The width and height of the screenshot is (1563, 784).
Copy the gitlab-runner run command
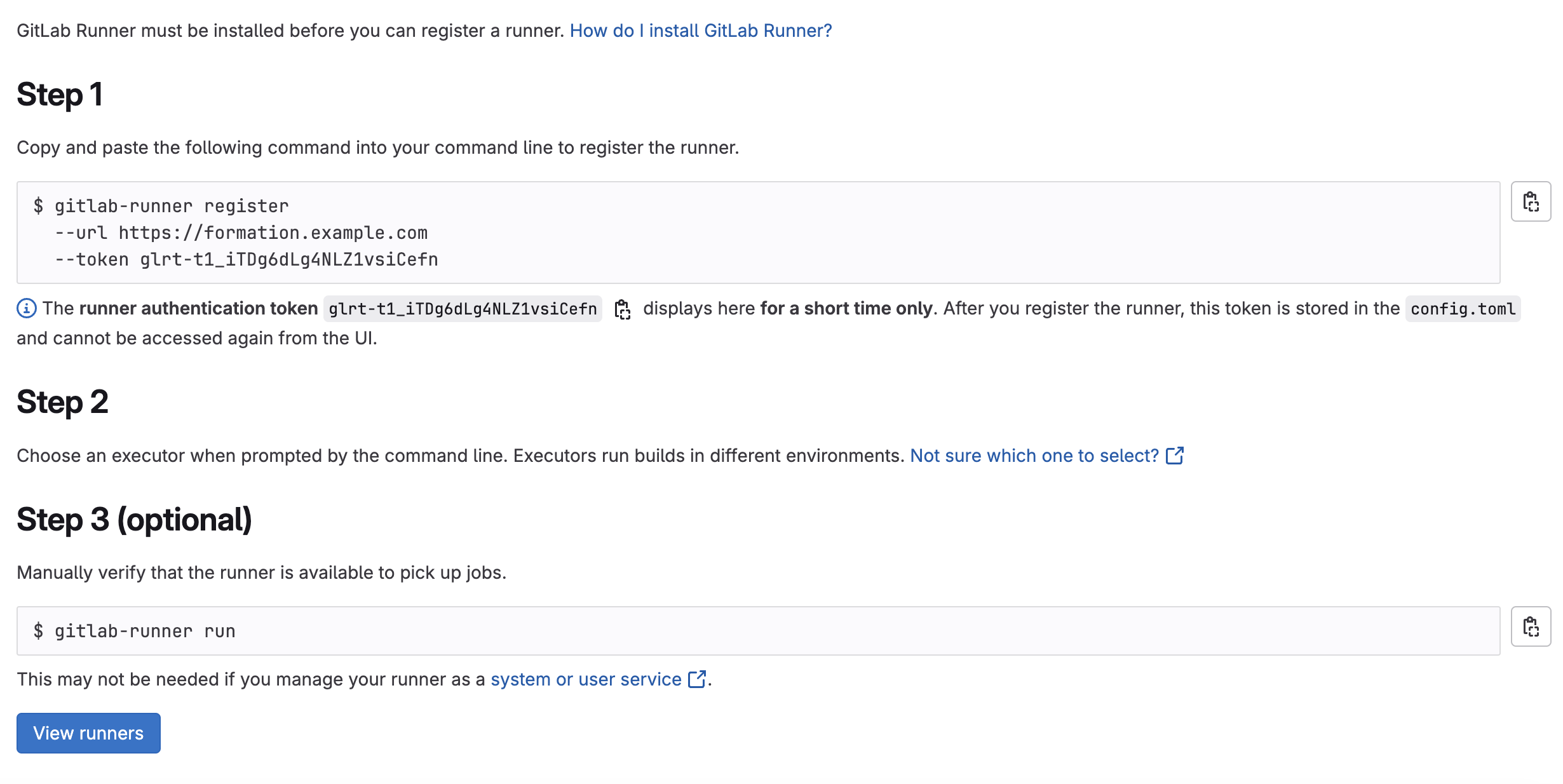pyautogui.click(x=1531, y=627)
